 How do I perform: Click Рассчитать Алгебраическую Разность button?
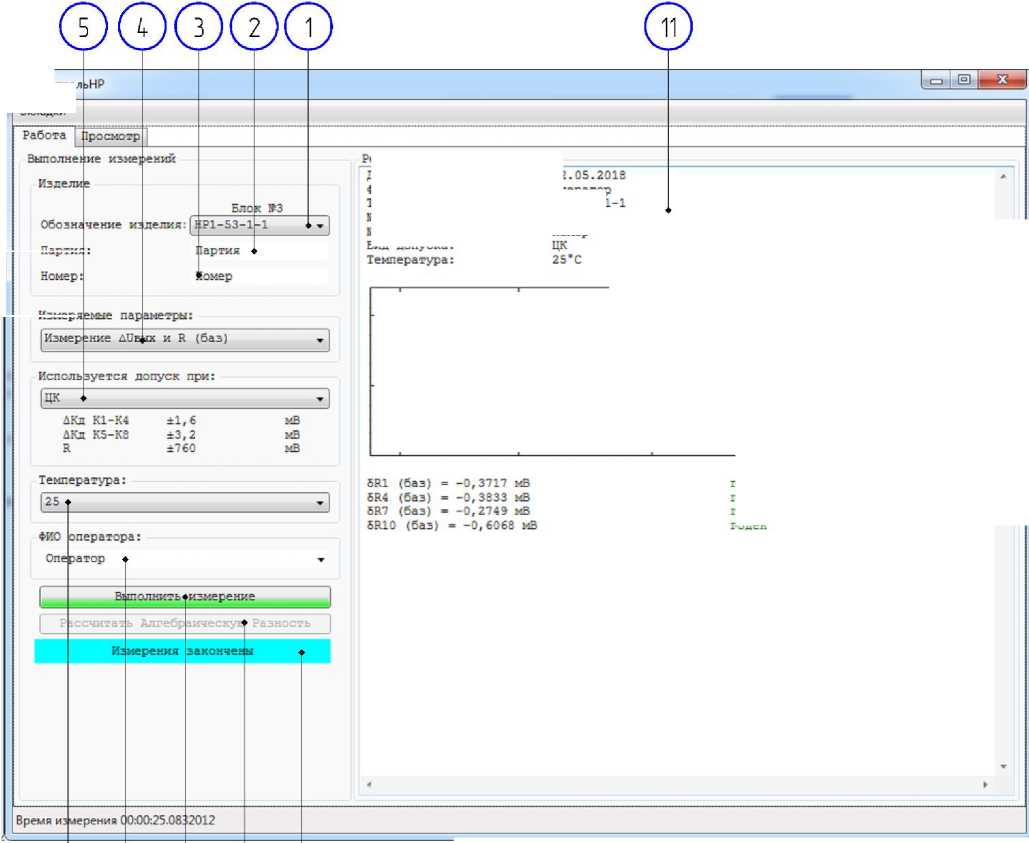point(185,624)
